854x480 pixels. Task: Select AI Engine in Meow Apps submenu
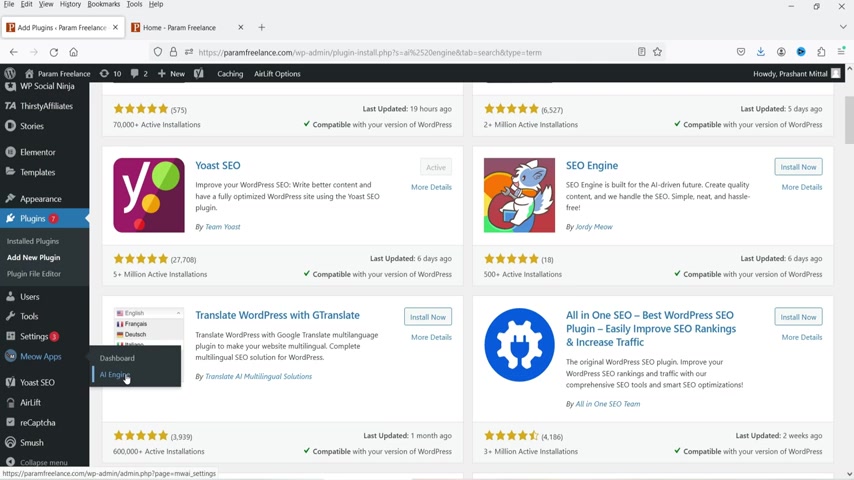(x=115, y=374)
